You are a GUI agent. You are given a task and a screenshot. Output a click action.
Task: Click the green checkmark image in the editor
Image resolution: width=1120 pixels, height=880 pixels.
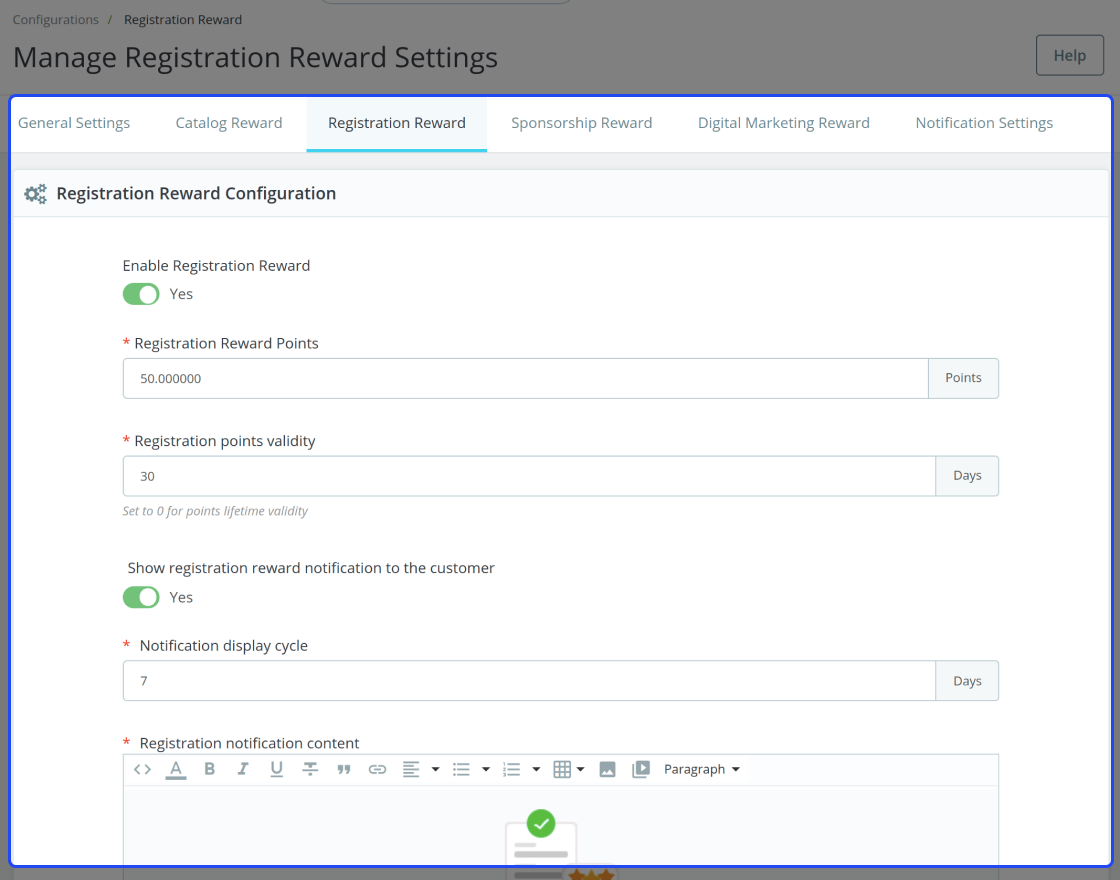click(x=541, y=823)
